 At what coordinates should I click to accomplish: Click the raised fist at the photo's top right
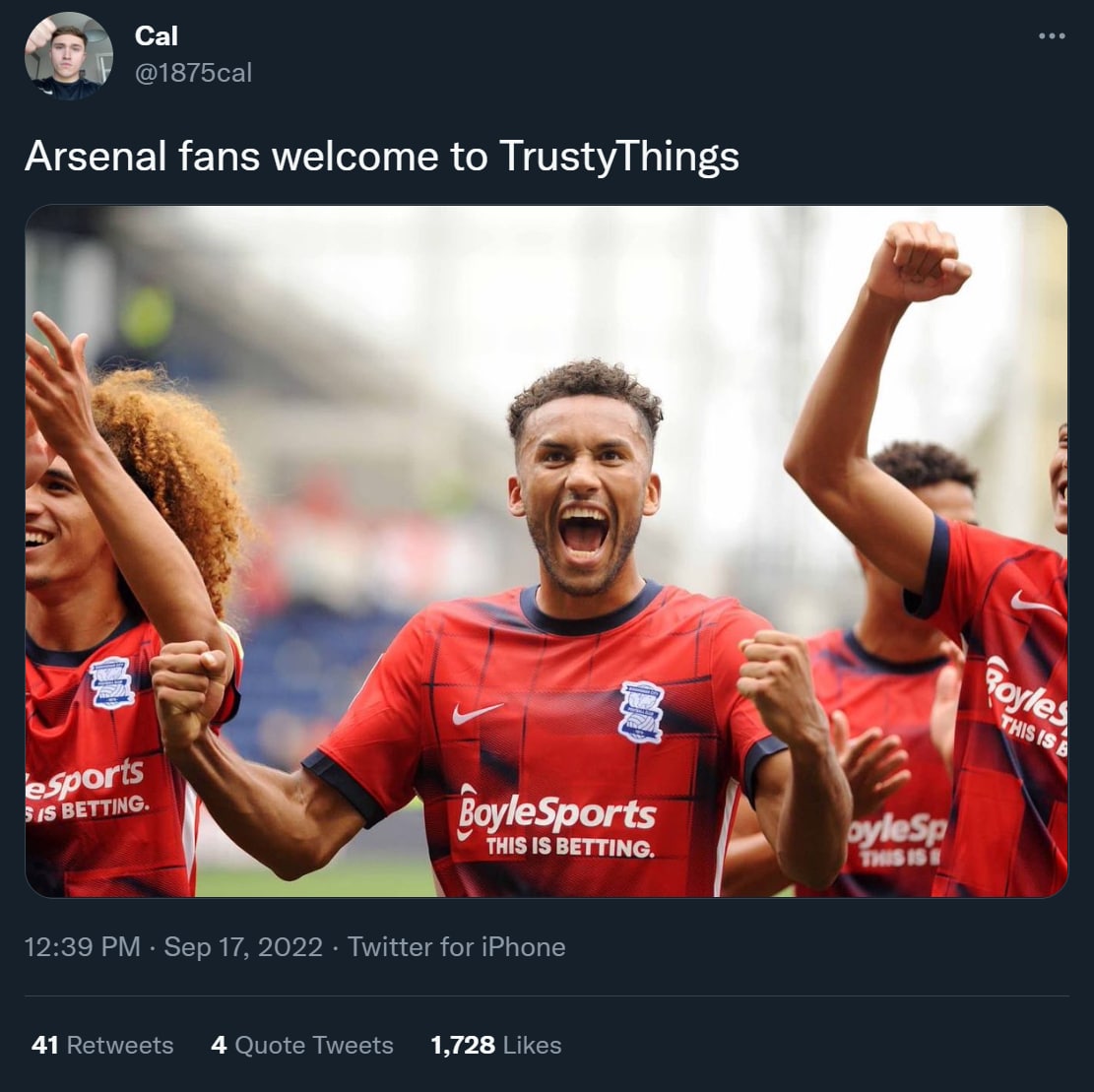coord(919,261)
